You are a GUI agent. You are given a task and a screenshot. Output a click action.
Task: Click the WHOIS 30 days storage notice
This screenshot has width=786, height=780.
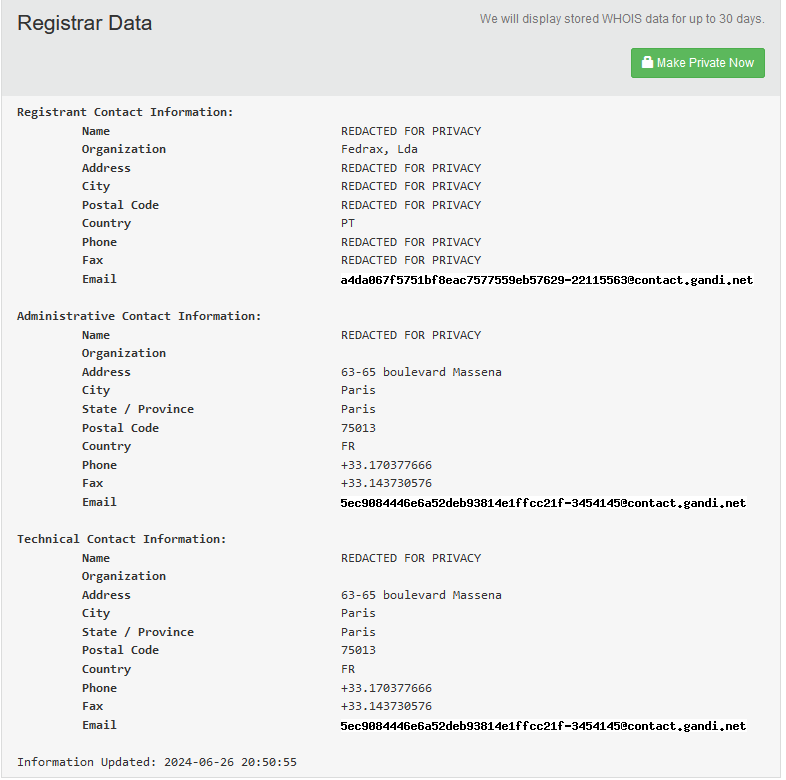[621, 19]
